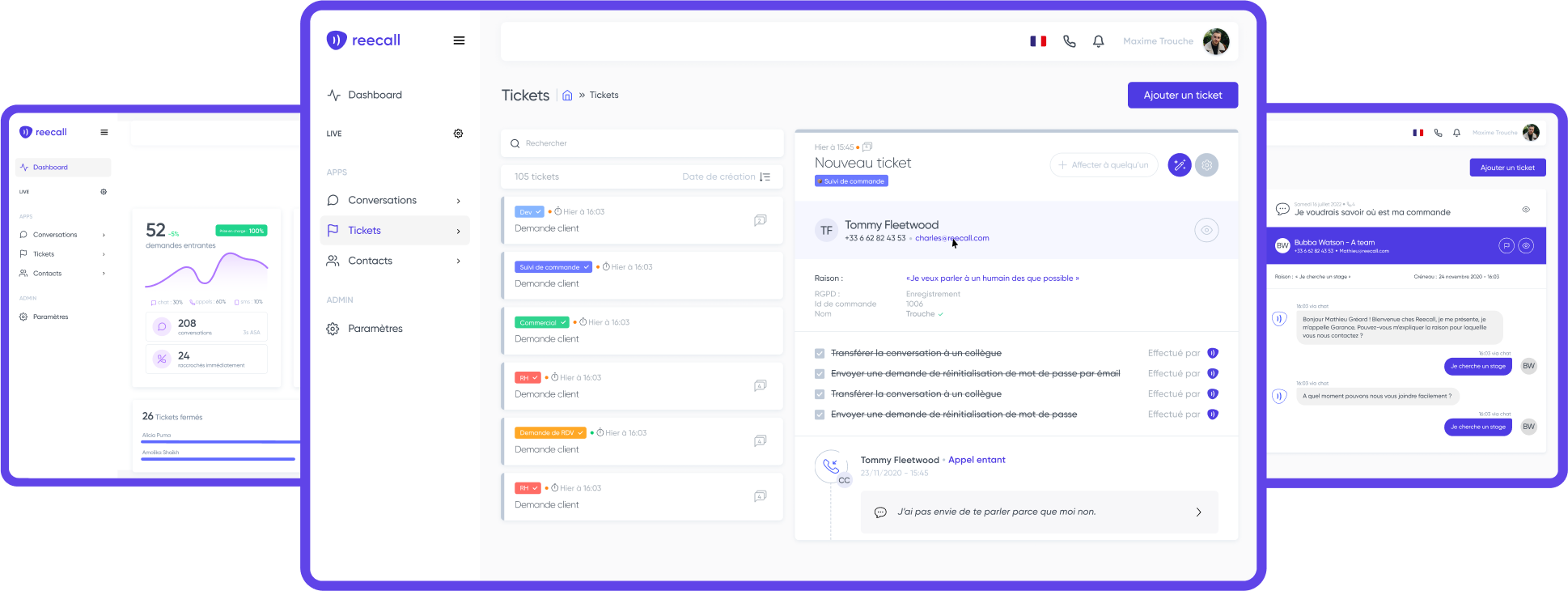Viewport: 1568px width, 591px height.
Task: Click the magic wand button on Nouveau ticket
Action: point(1180,165)
